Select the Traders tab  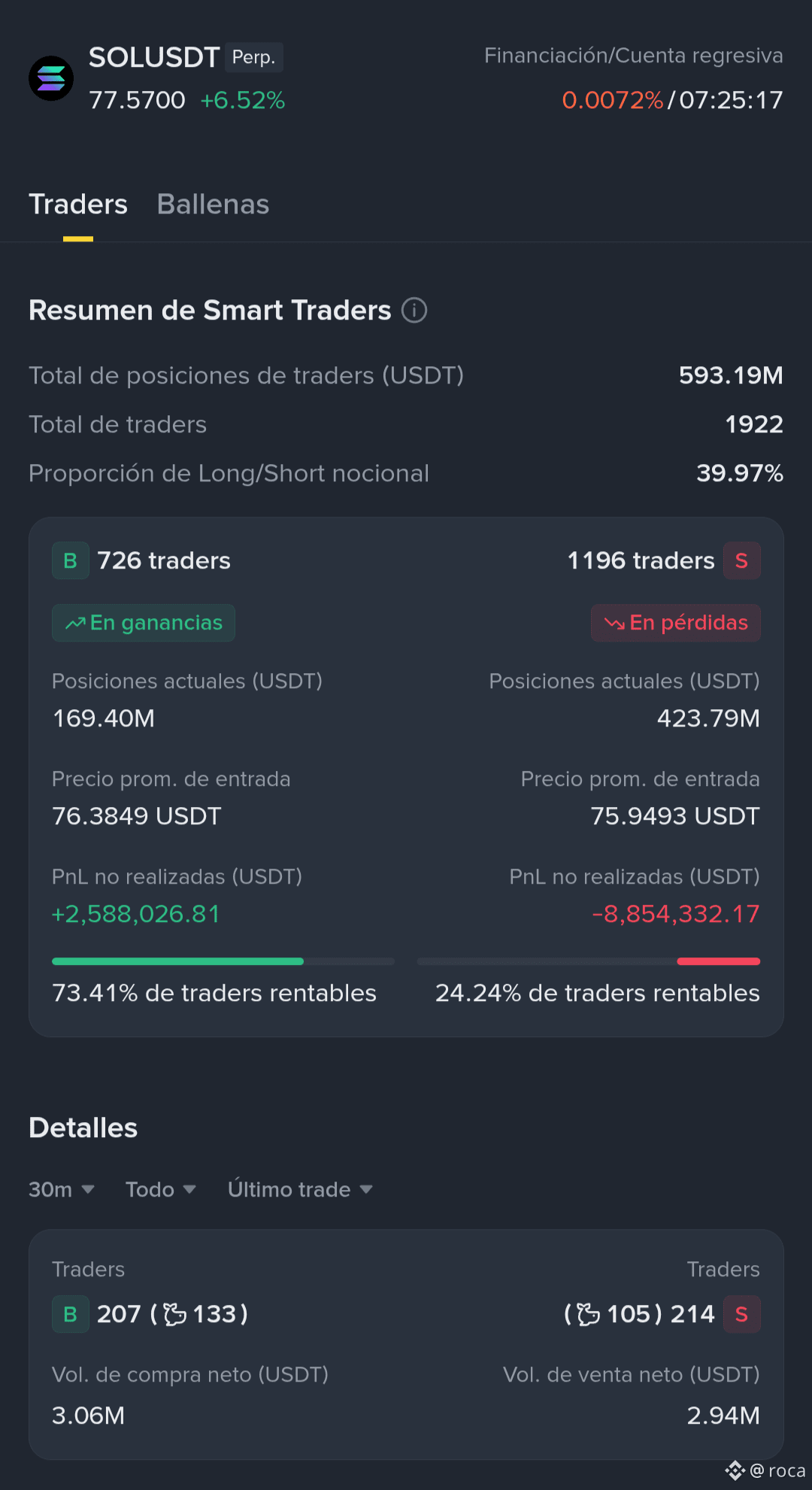78,205
